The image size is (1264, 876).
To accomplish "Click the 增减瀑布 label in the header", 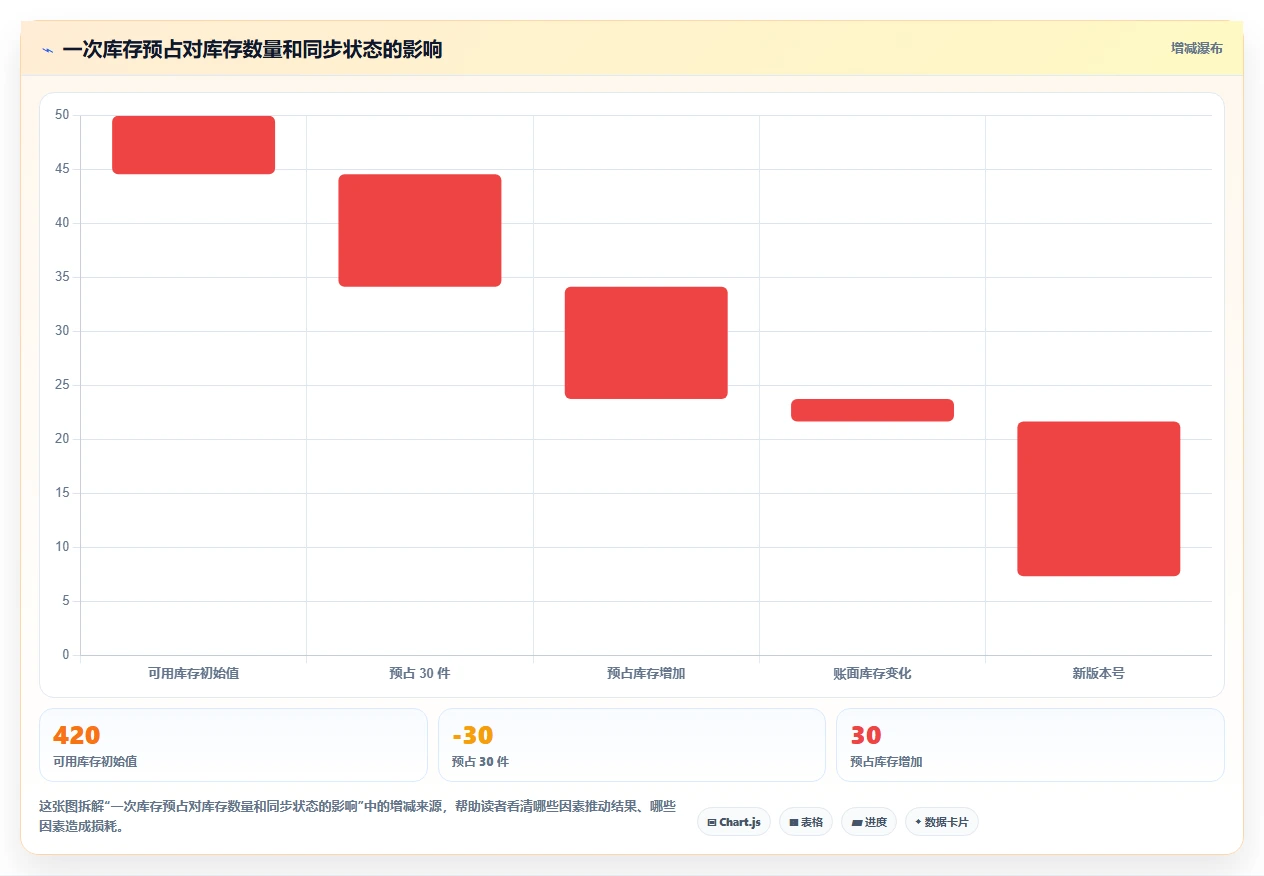I will pos(1197,48).
